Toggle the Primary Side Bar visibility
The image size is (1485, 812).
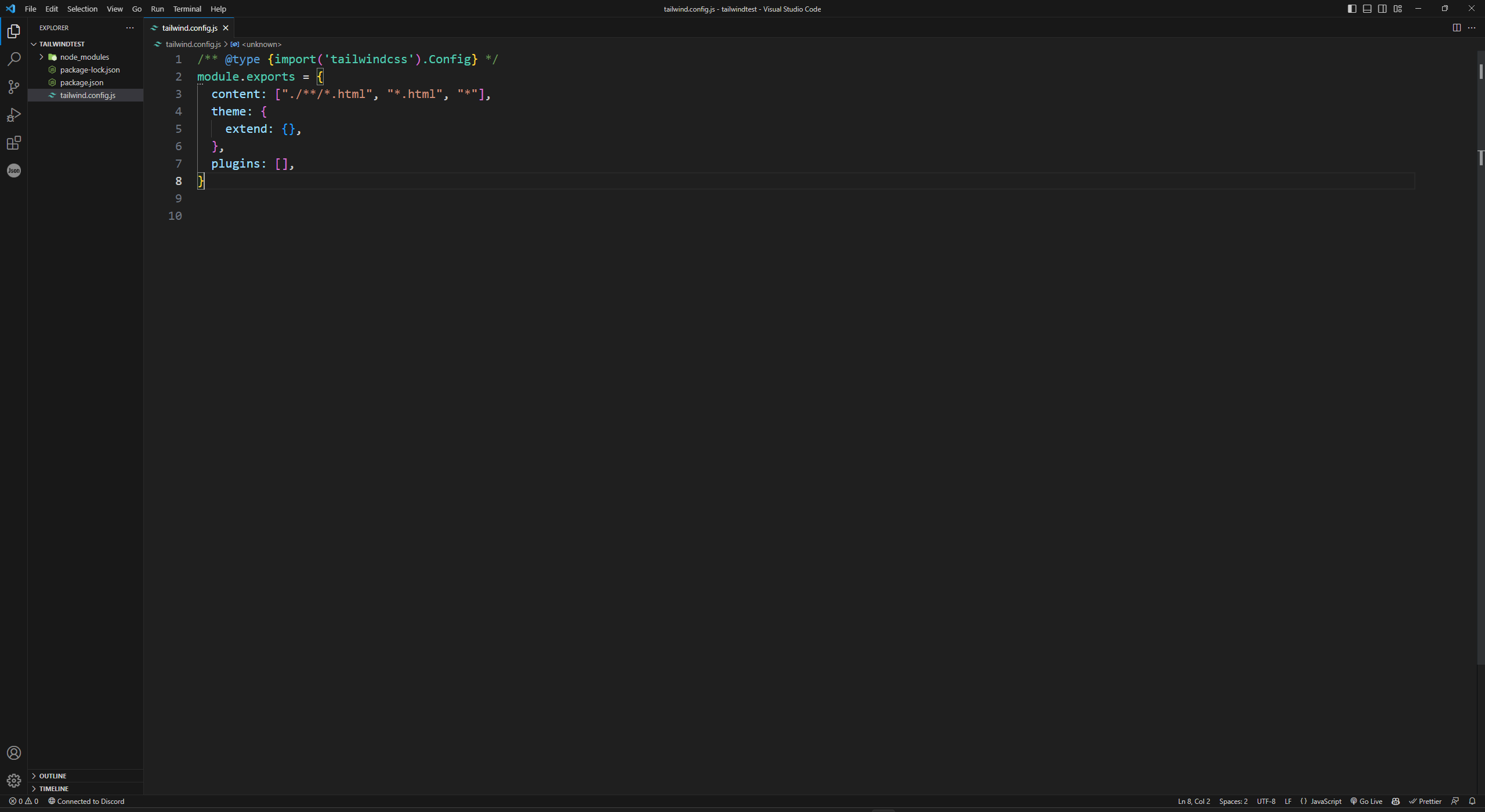pyautogui.click(x=1352, y=8)
